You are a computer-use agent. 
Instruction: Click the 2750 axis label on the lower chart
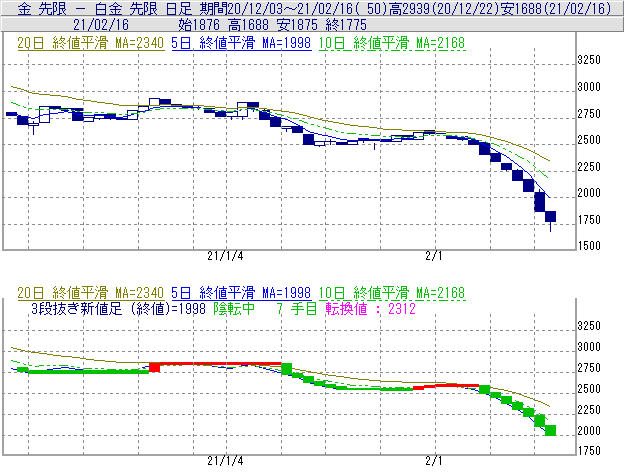point(589,368)
